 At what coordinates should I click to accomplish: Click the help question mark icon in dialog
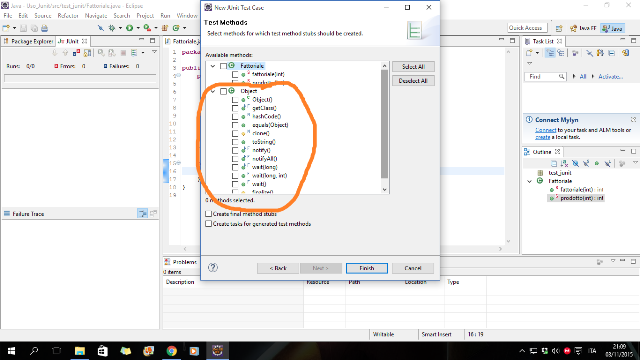pyautogui.click(x=213, y=268)
